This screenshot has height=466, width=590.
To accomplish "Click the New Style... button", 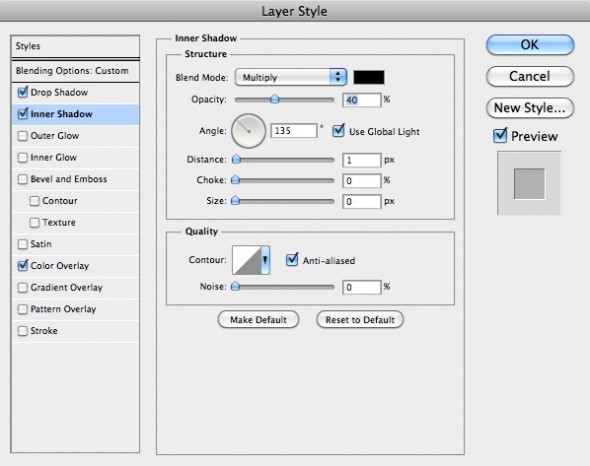I will [530, 108].
